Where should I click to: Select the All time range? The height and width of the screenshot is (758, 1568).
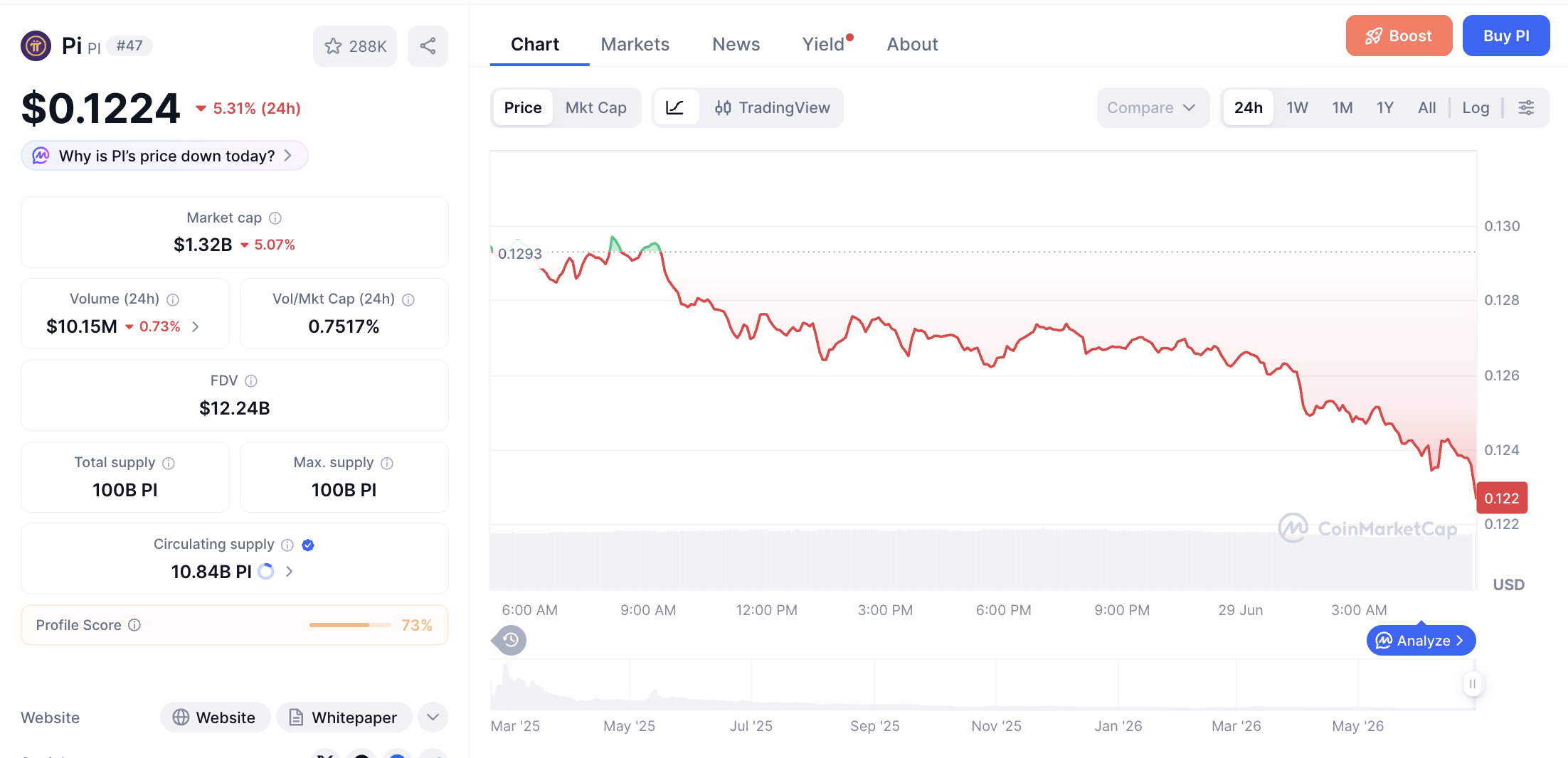[x=1426, y=107]
